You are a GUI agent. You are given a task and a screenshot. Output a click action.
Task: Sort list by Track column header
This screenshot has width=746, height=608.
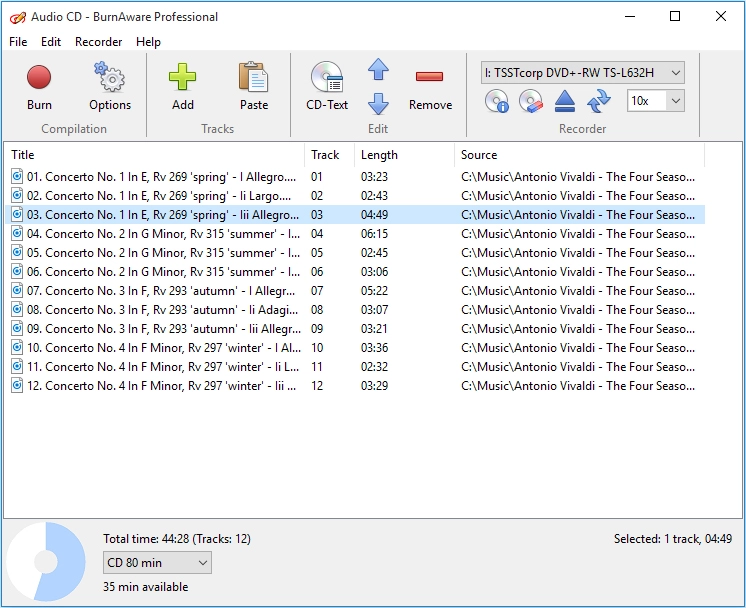pyautogui.click(x=330, y=155)
